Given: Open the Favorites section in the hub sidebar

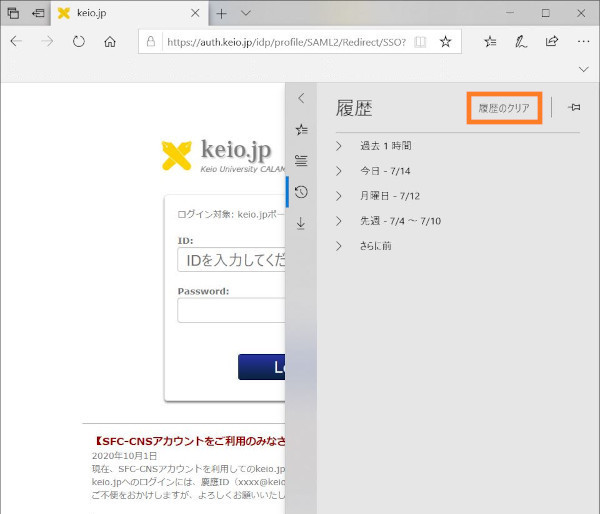Looking at the screenshot, I should point(301,129).
